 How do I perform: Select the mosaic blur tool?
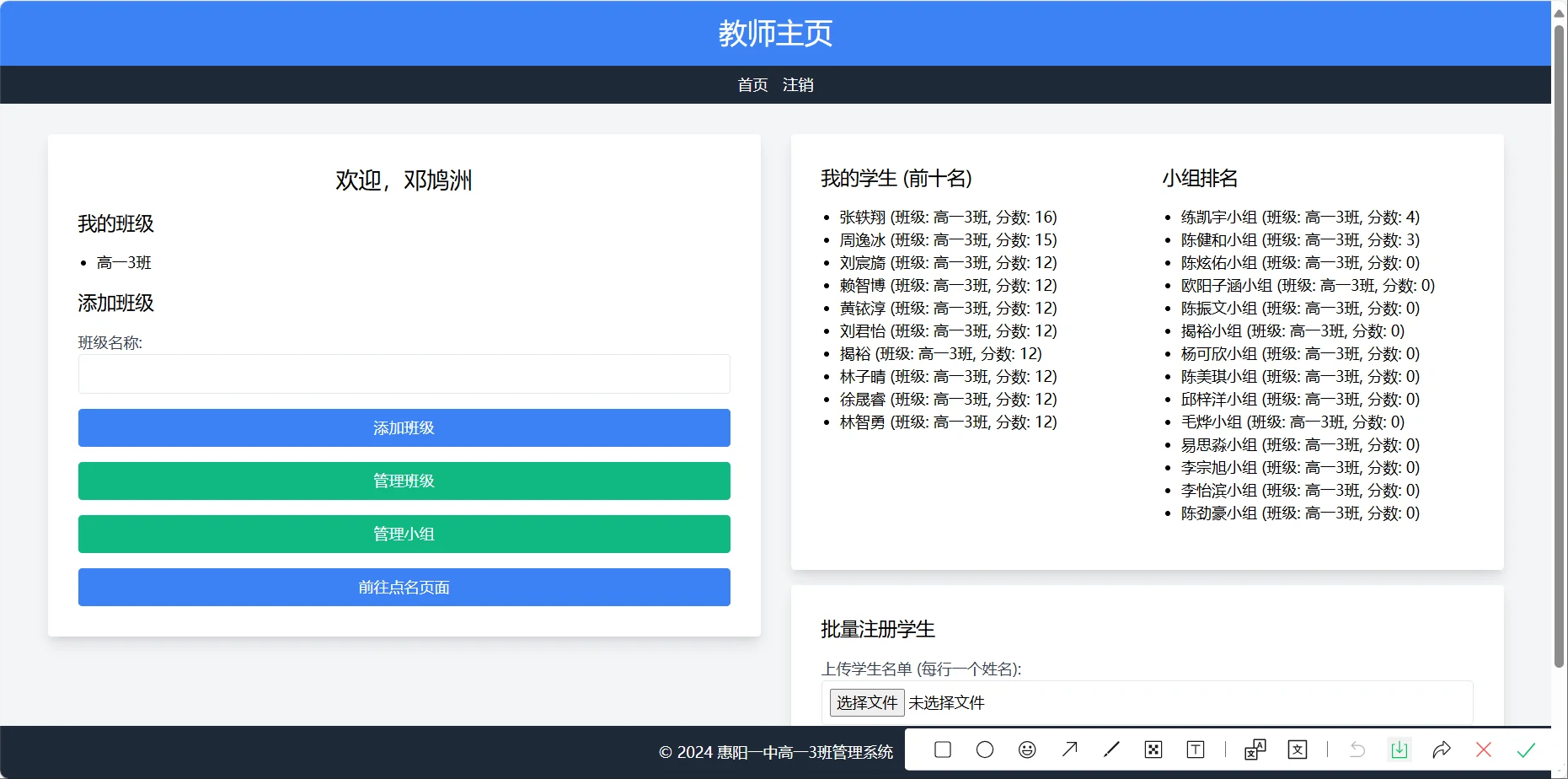[x=1153, y=749]
